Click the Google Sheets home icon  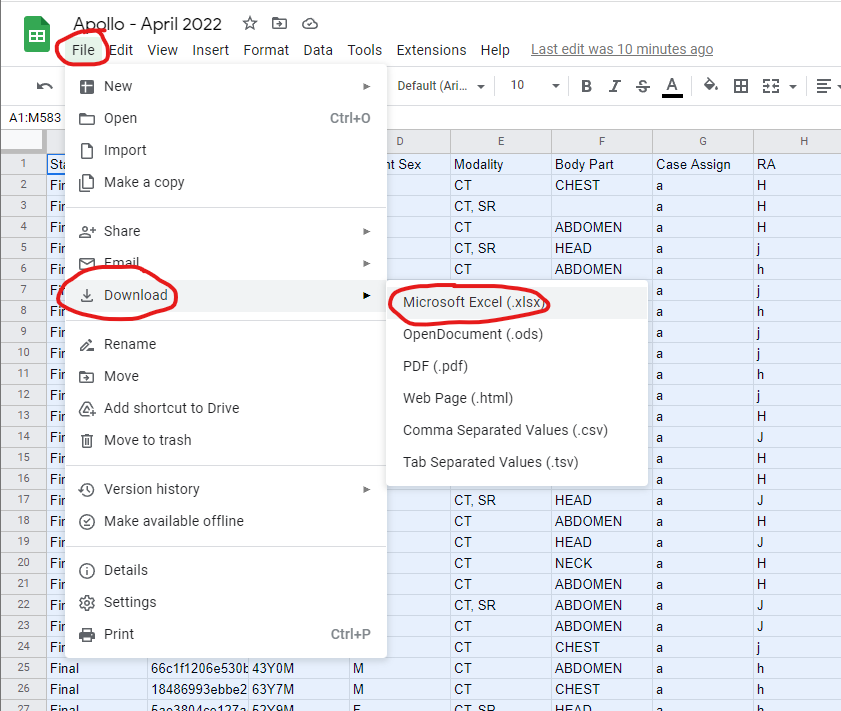point(37,34)
